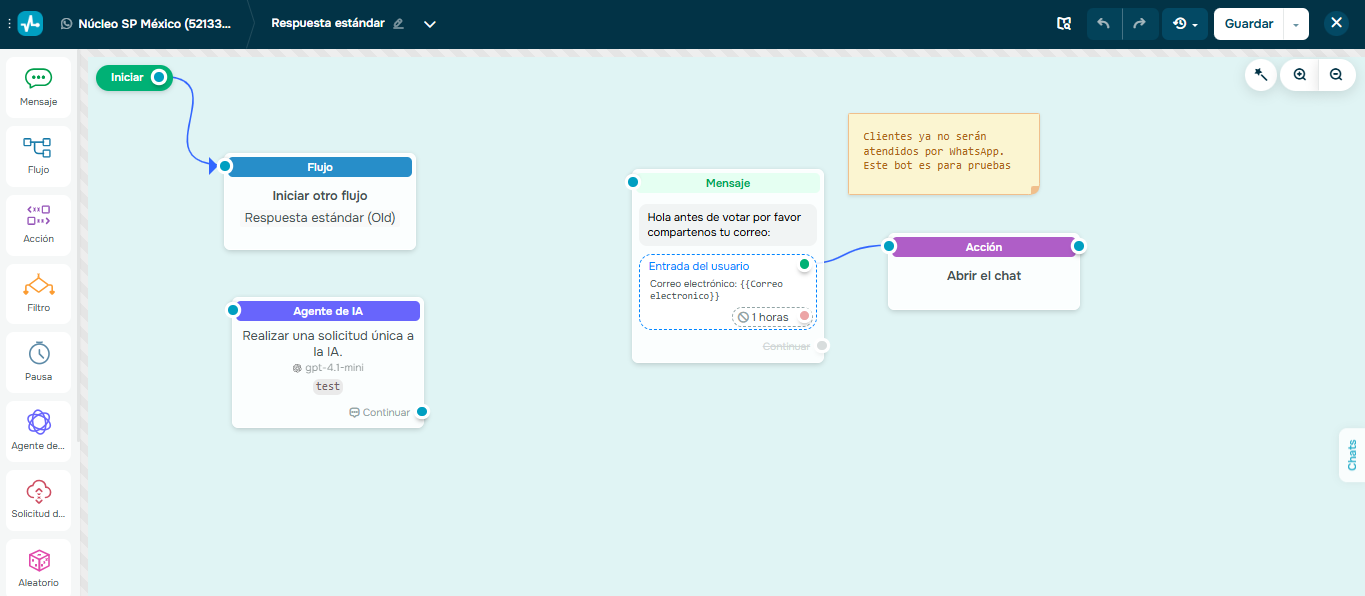Click the Agente de IA input connector
Screen dimensions: 1365x596
click(233, 310)
